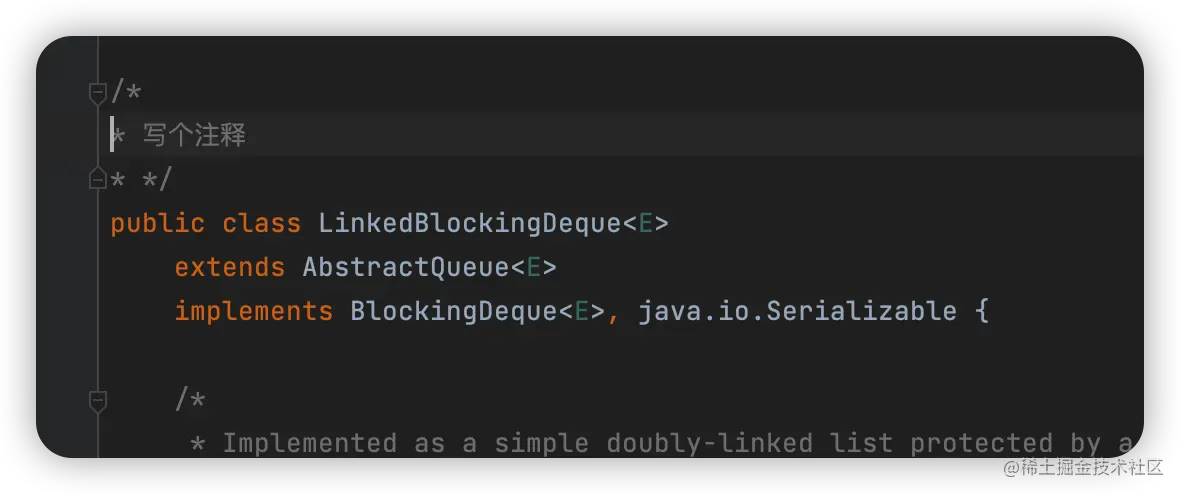This screenshot has width=1180, height=494.
Task: Click the opening curly brace after Serializable
Action: coord(980,311)
